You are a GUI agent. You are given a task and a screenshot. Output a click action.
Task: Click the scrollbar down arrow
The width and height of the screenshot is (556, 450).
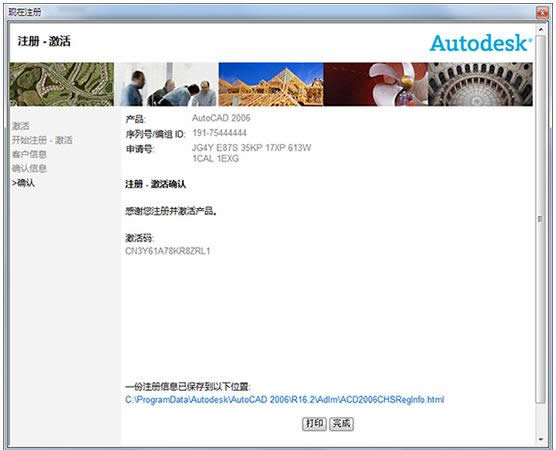pyautogui.click(x=541, y=439)
